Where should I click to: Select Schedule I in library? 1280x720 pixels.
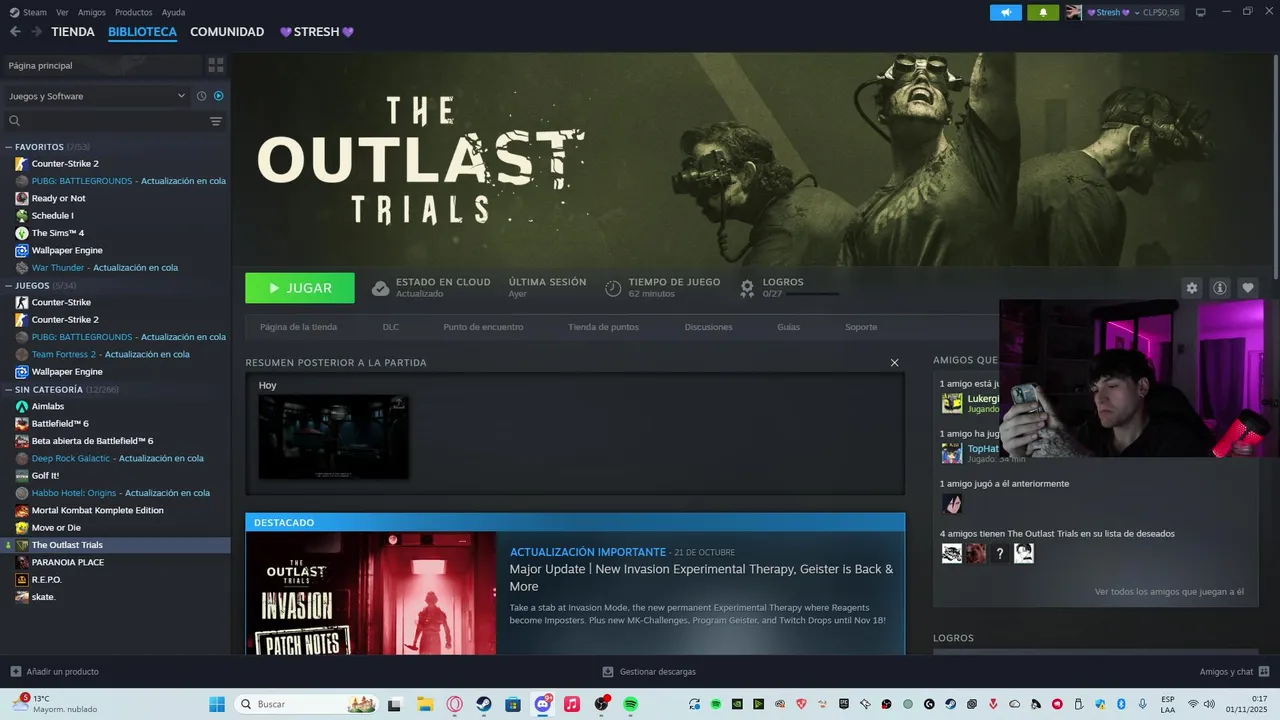tap(52, 215)
